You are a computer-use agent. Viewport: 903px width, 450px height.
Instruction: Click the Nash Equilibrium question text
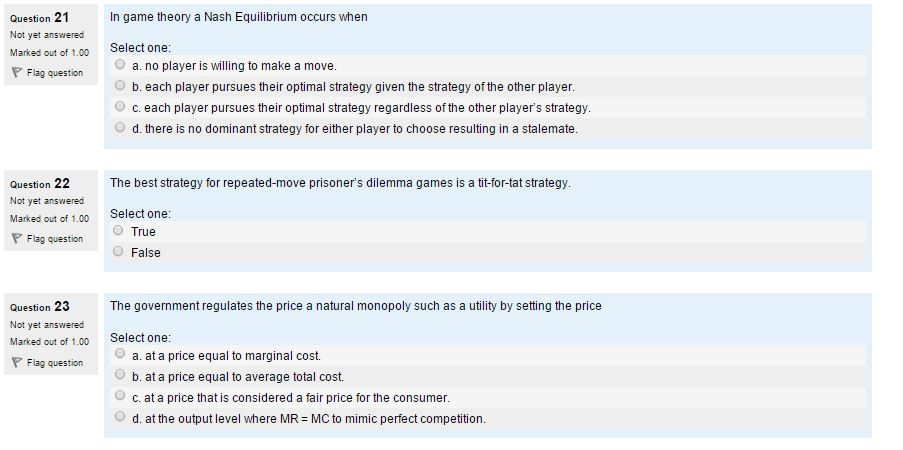click(x=238, y=17)
